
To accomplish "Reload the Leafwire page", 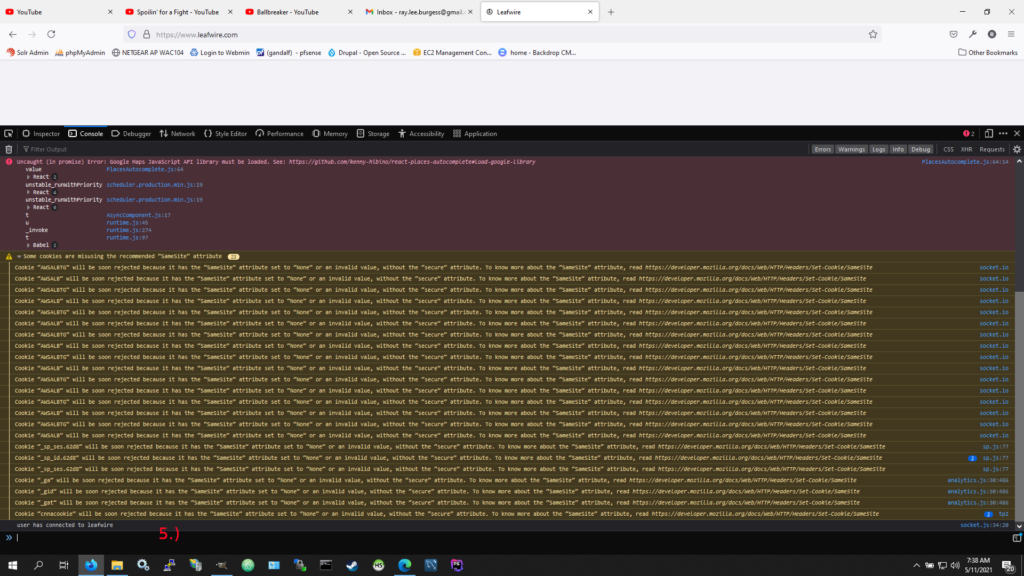I will click(x=51, y=34).
